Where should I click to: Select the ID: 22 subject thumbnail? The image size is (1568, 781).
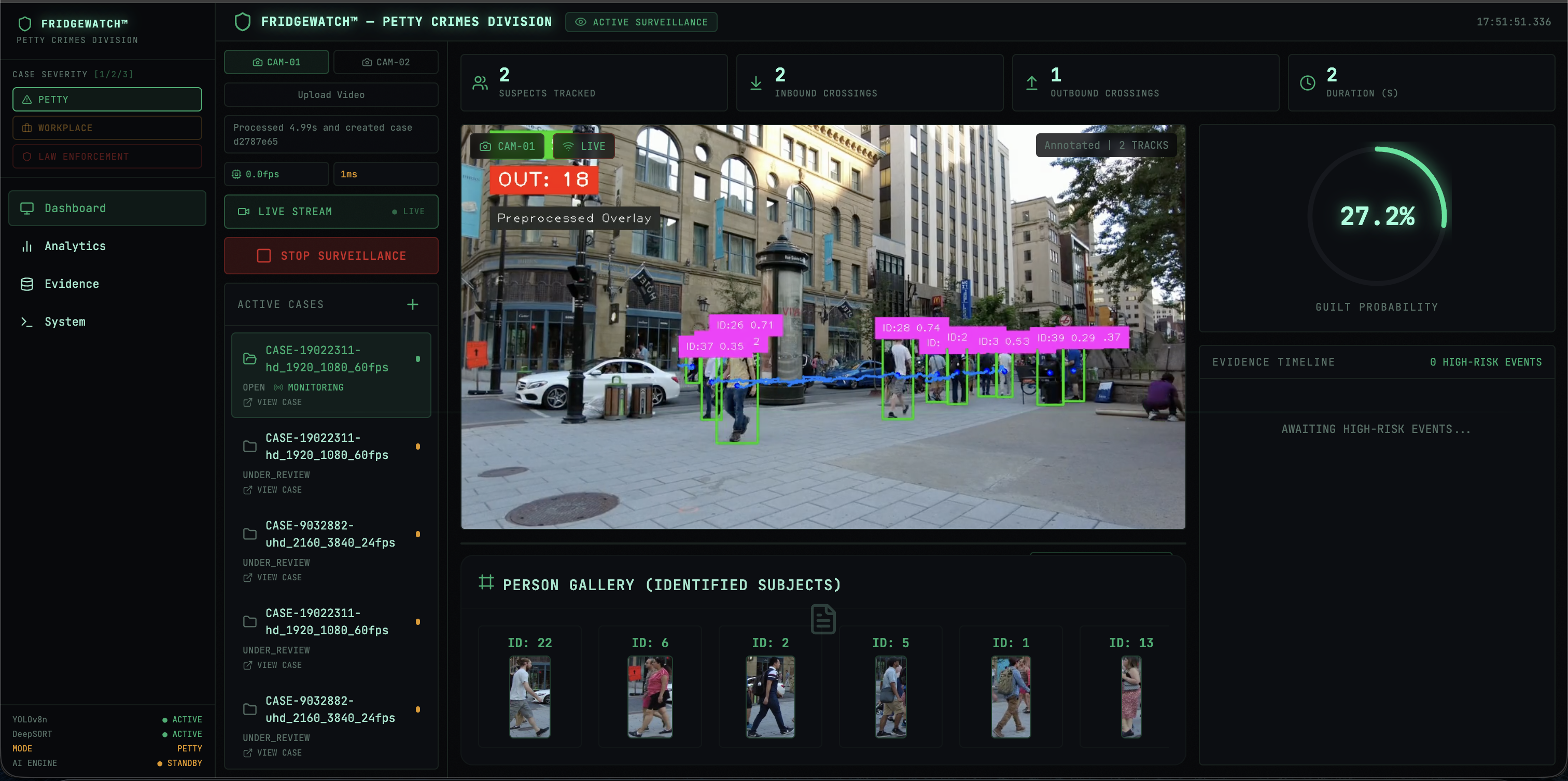[529, 696]
